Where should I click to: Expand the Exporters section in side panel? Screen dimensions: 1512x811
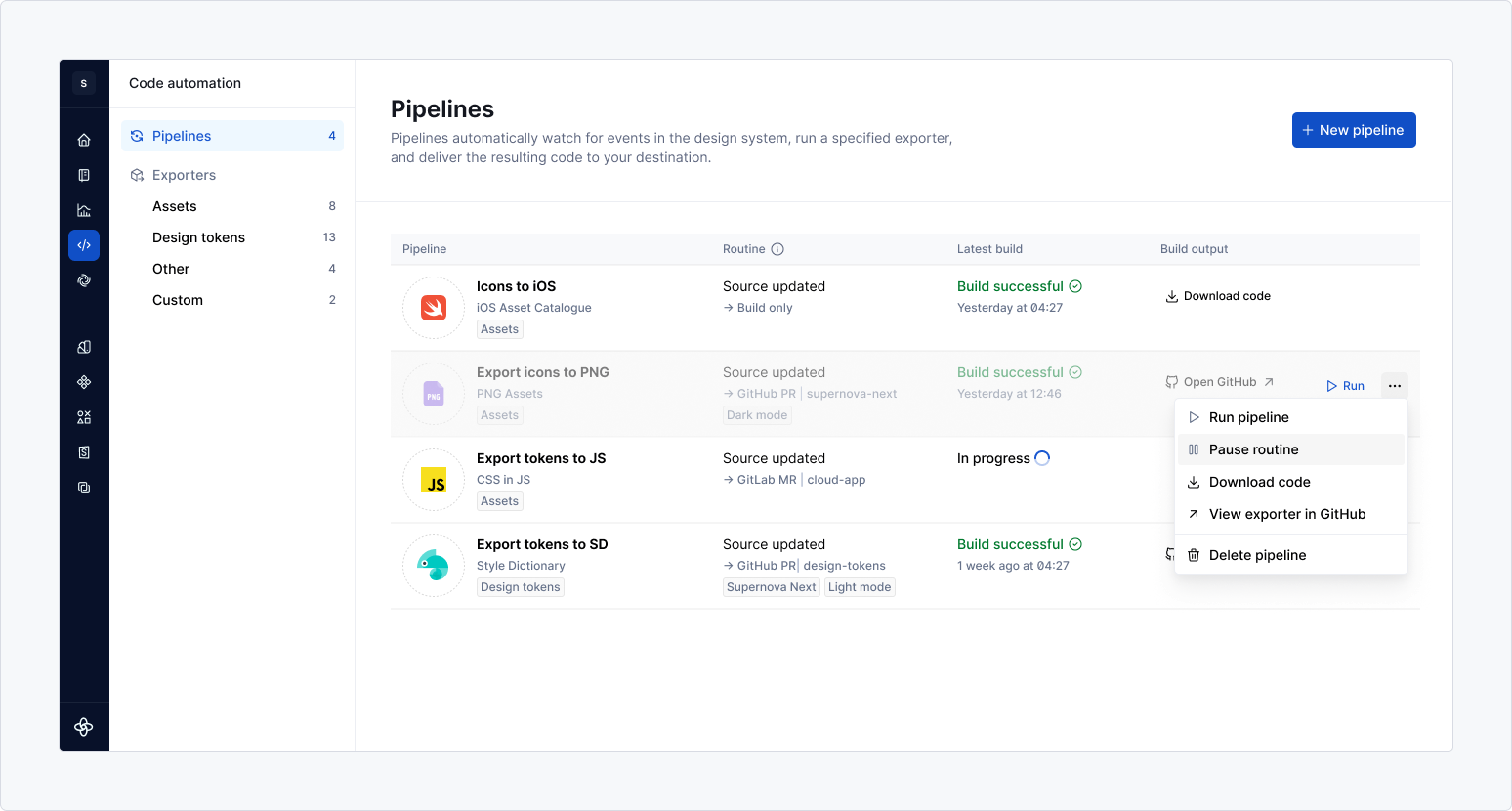[184, 175]
